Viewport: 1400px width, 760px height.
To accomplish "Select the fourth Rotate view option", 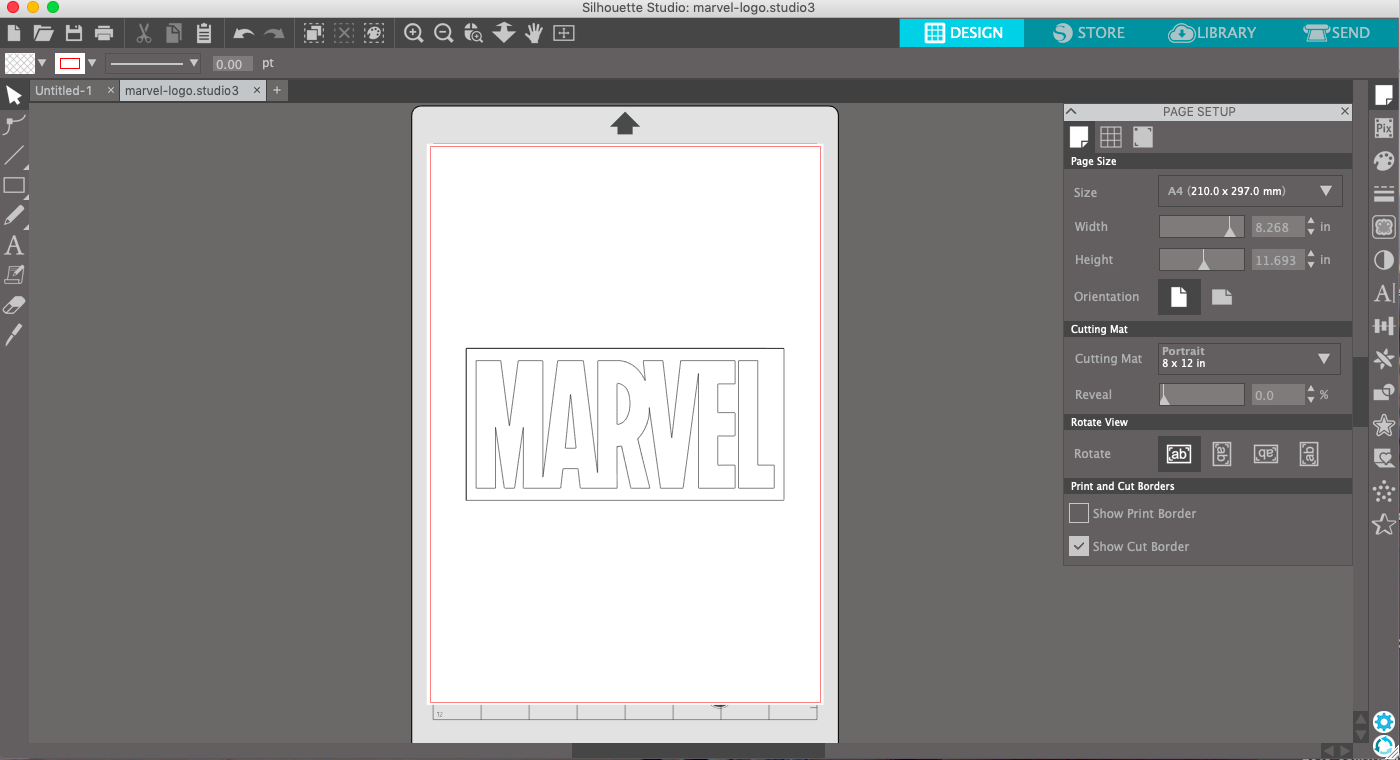I will pos(1308,454).
